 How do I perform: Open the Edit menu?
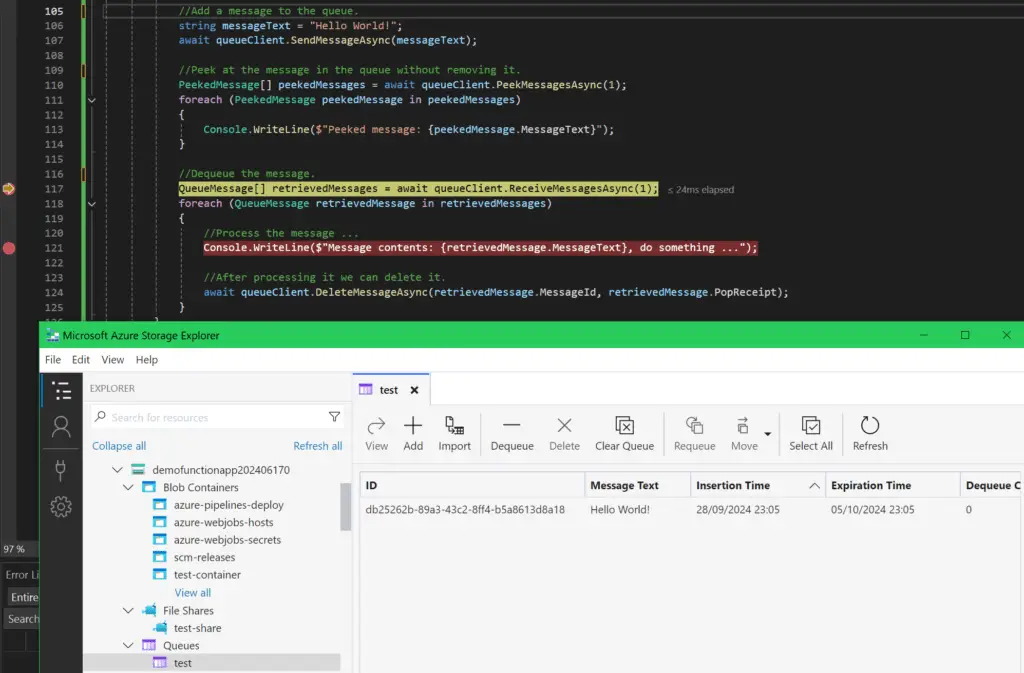(x=80, y=359)
